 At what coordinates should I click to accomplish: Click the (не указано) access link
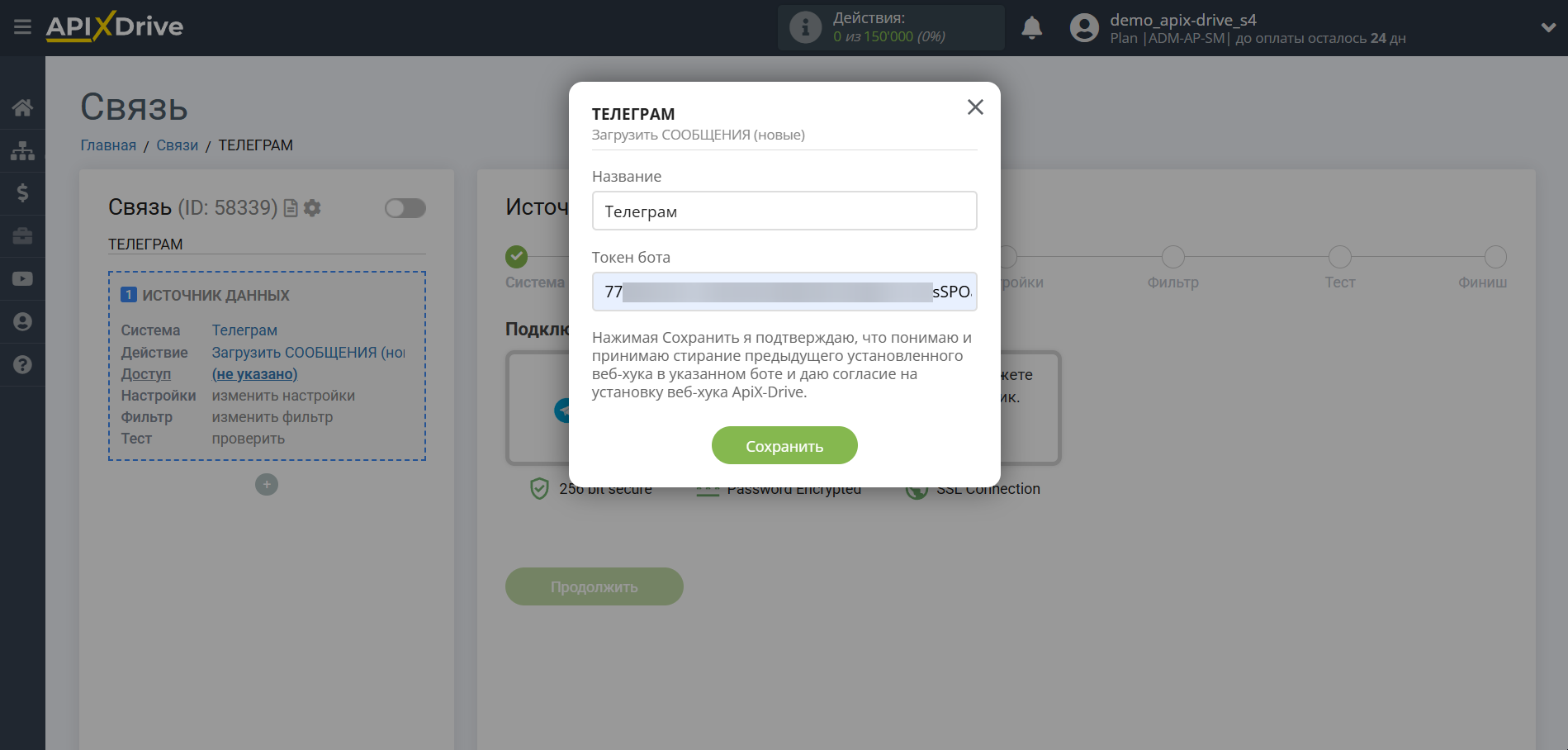pyautogui.click(x=254, y=374)
